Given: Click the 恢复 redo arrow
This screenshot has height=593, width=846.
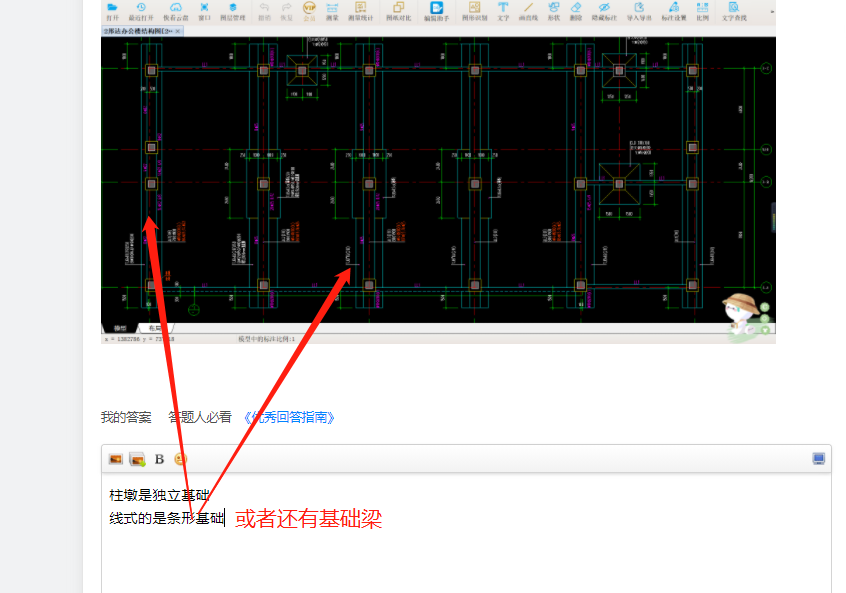Looking at the screenshot, I should point(286,11).
